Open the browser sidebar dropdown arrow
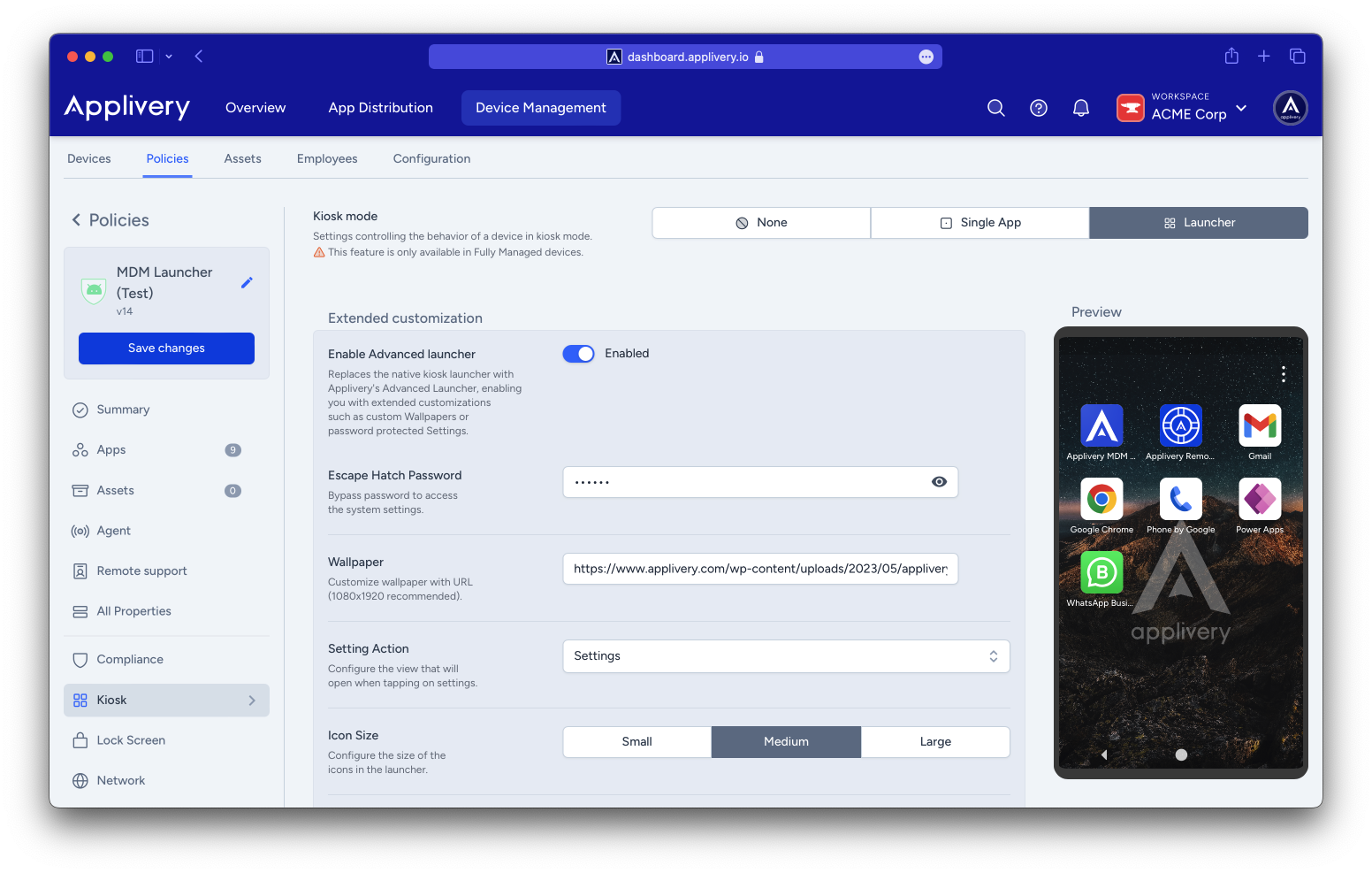The width and height of the screenshot is (1372, 873). click(x=169, y=57)
